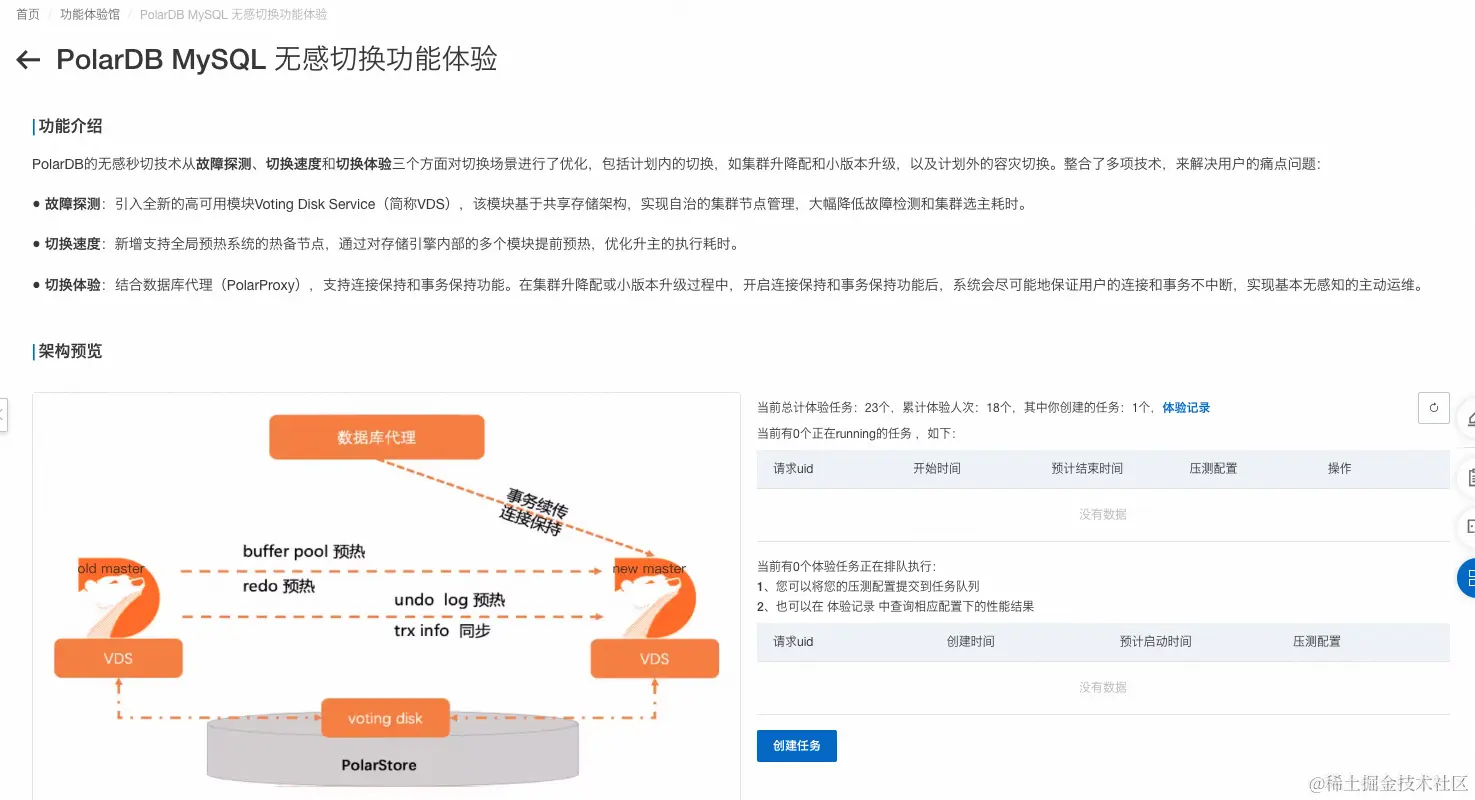
Task: Click 压测配置 header in the queued tasks table
Action: [x=1317, y=641]
